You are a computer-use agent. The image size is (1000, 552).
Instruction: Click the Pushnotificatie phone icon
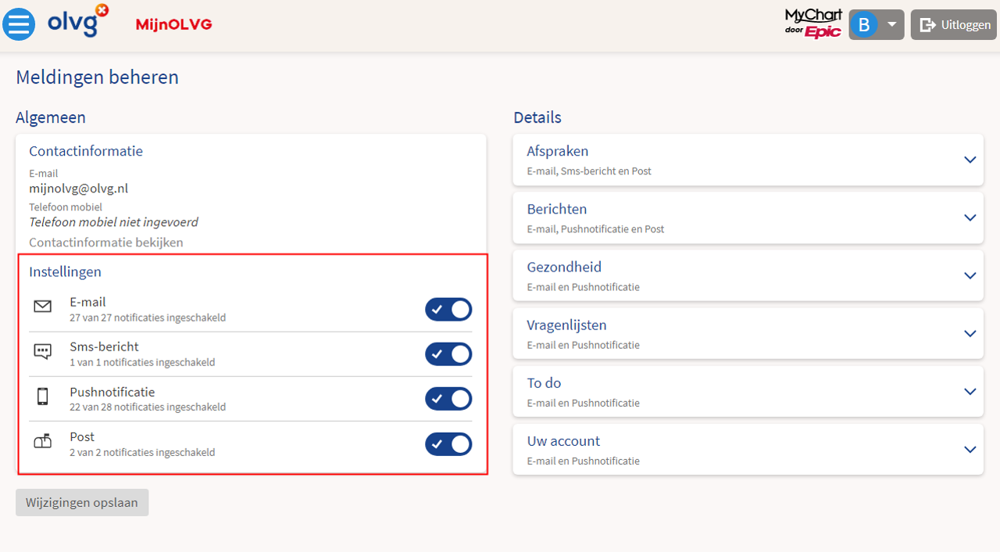[x=43, y=396]
